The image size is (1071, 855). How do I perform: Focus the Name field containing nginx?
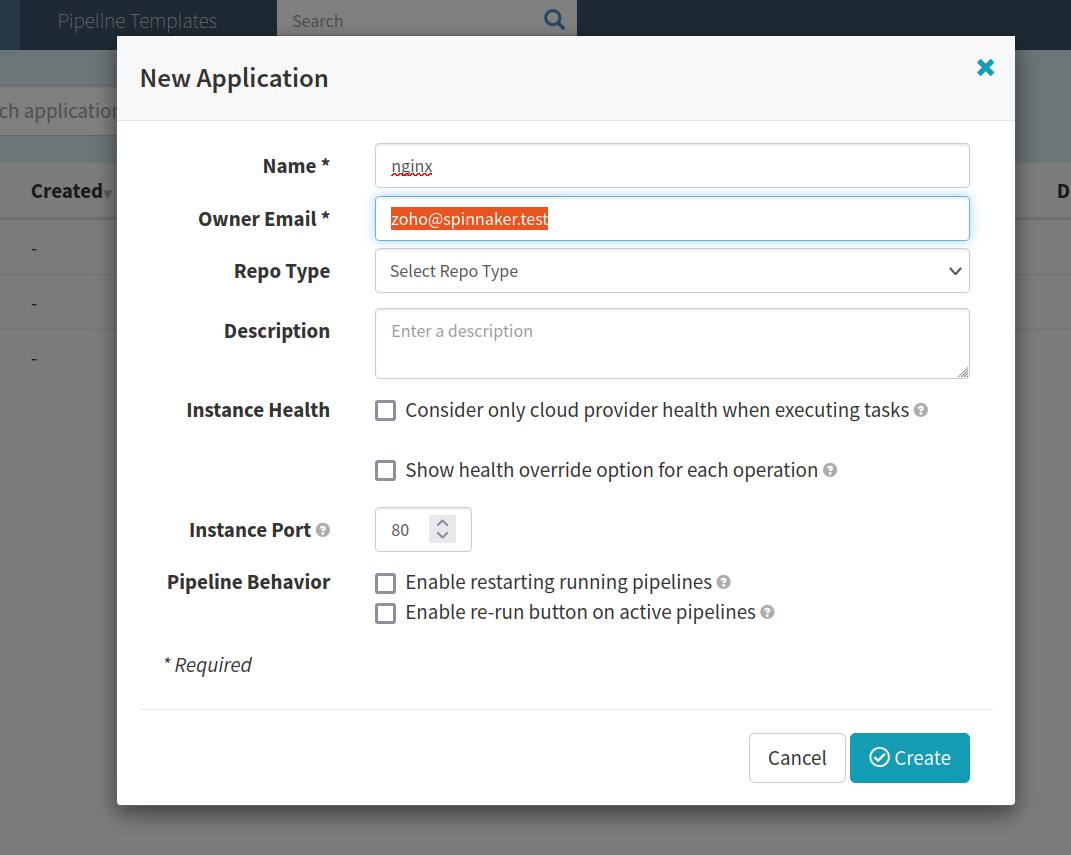click(671, 166)
